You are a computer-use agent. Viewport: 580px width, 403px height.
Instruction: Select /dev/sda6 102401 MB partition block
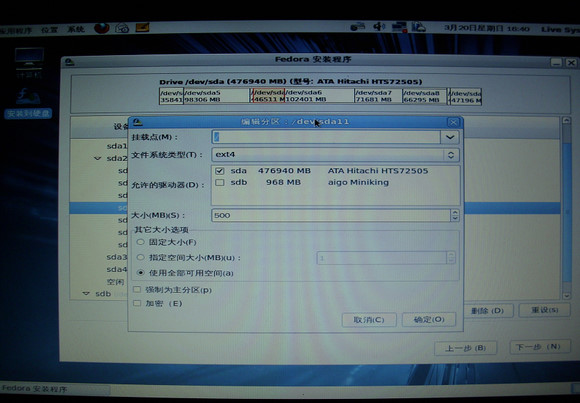click(x=319, y=96)
